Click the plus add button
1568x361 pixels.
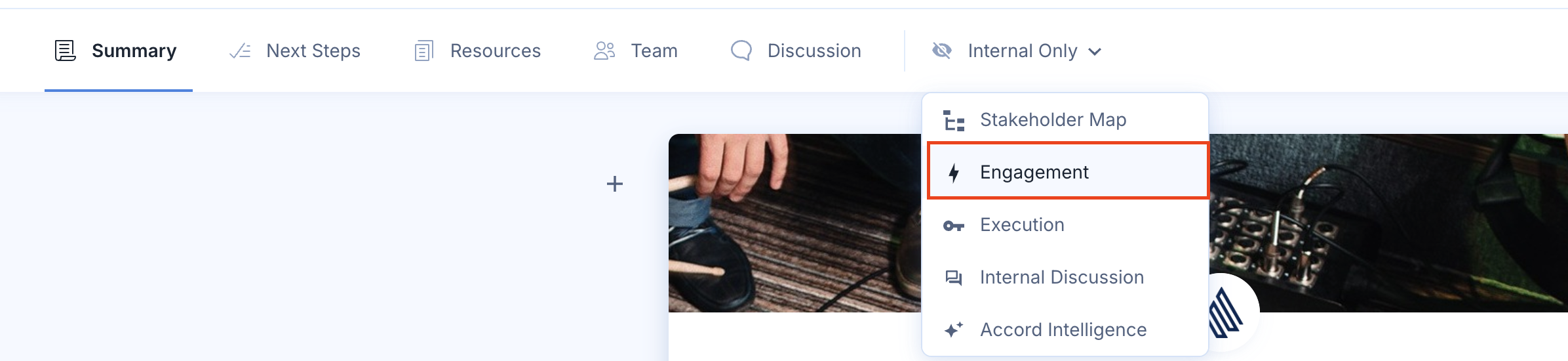615,184
